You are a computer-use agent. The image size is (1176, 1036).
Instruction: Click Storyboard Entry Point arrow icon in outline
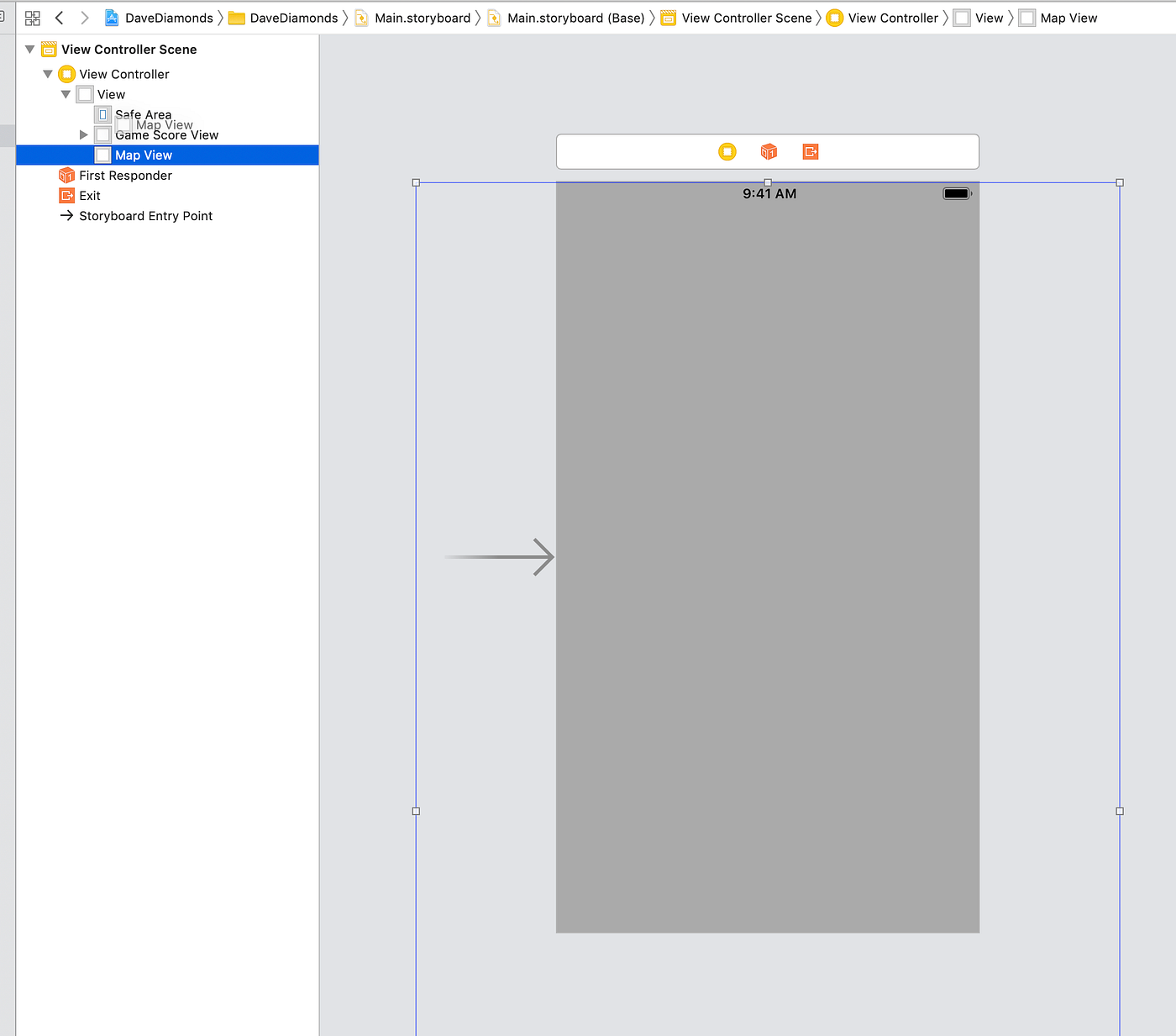67,216
